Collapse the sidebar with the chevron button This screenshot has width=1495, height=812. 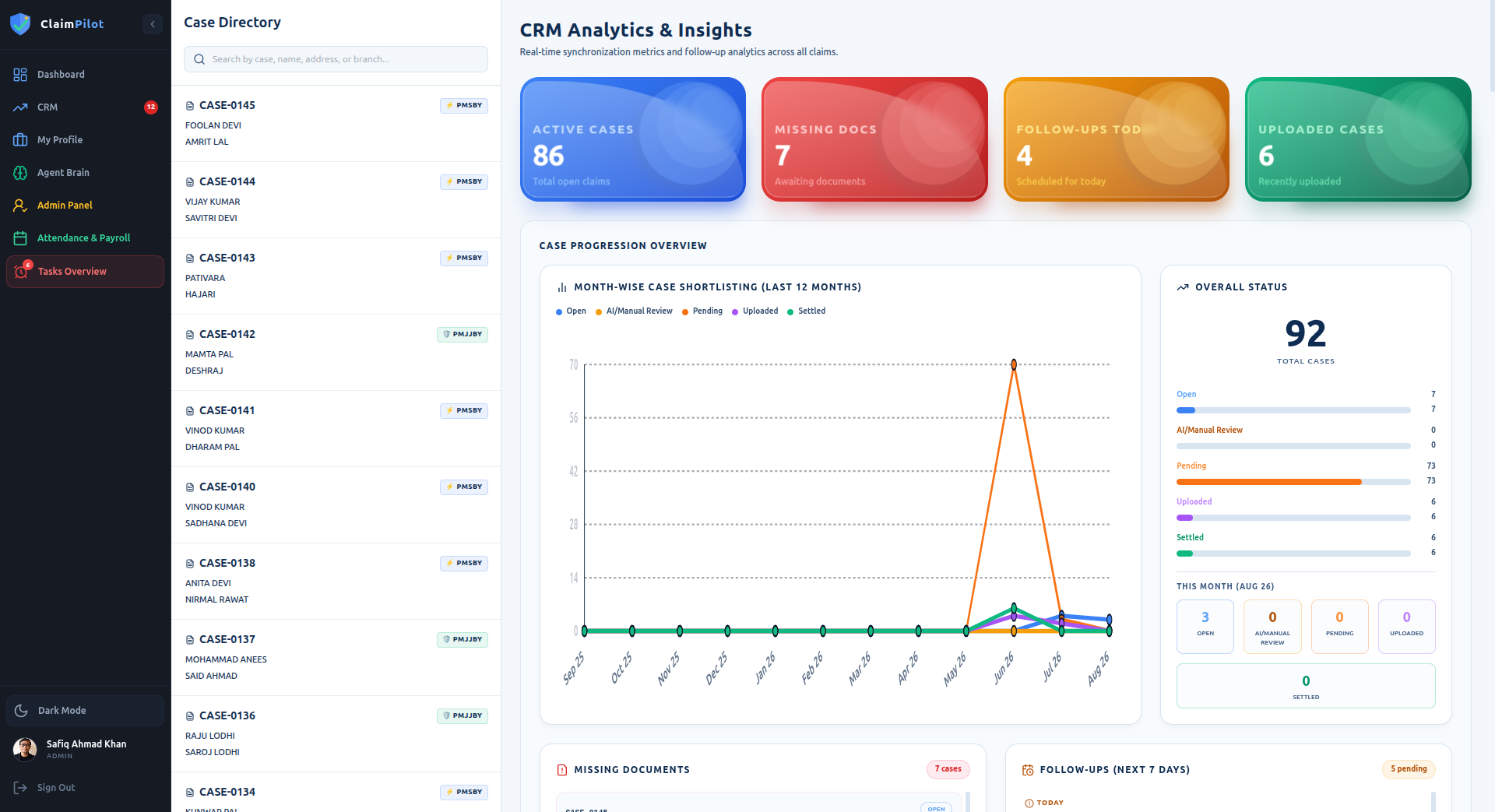pyautogui.click(x=153, y=24)
